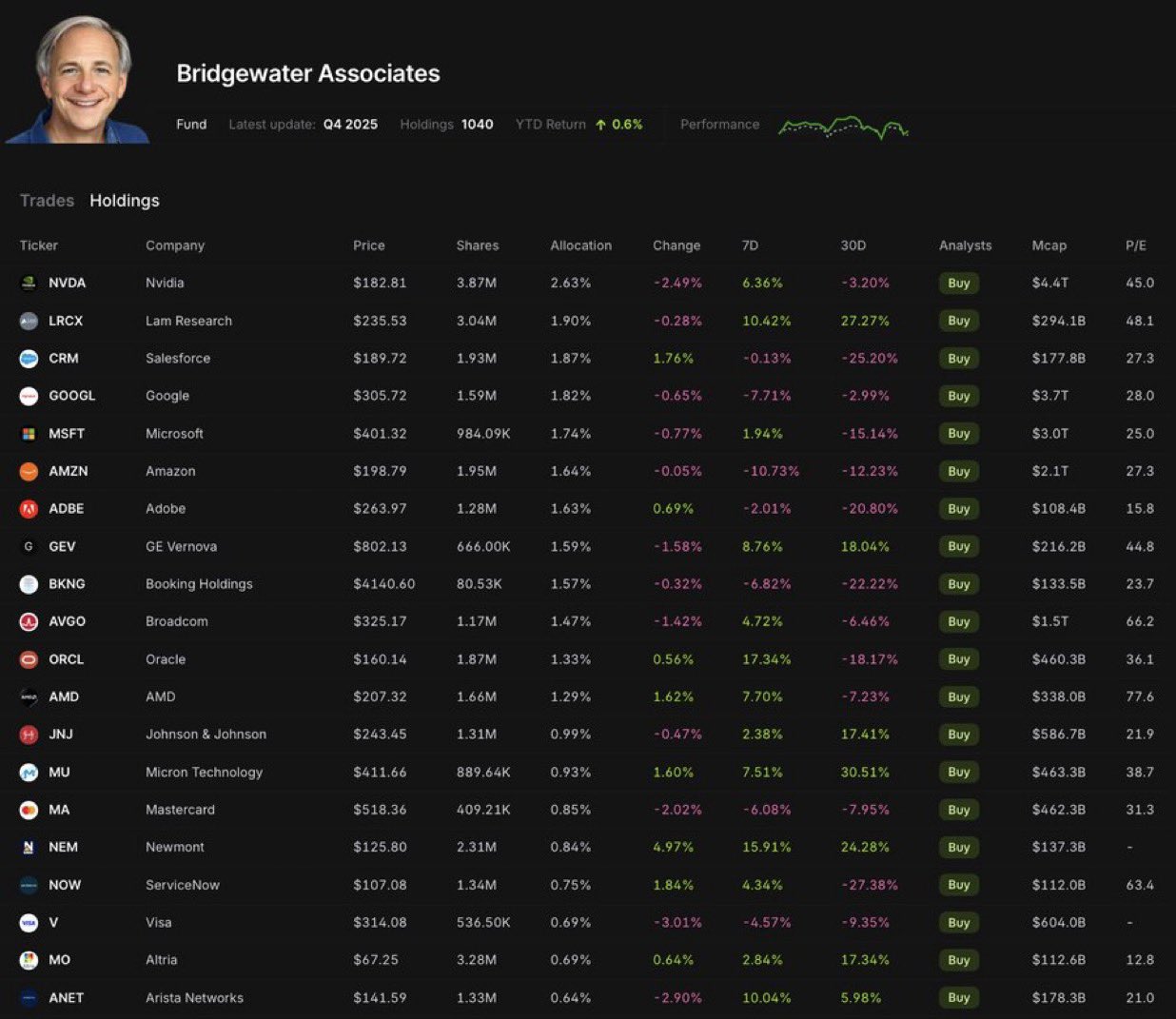Sort by the Mcap column header
Screen dimensions: 1176x1019
click(x=1049, y=245)
